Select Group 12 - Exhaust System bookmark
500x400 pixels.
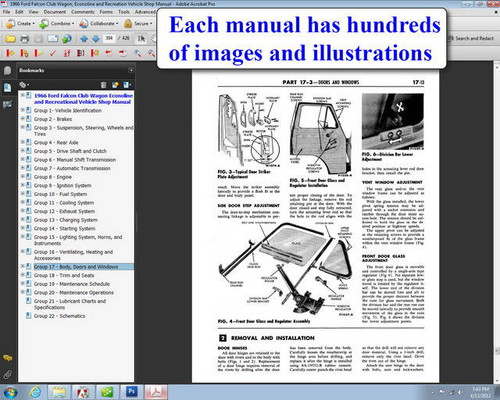[x=64, y=211]
